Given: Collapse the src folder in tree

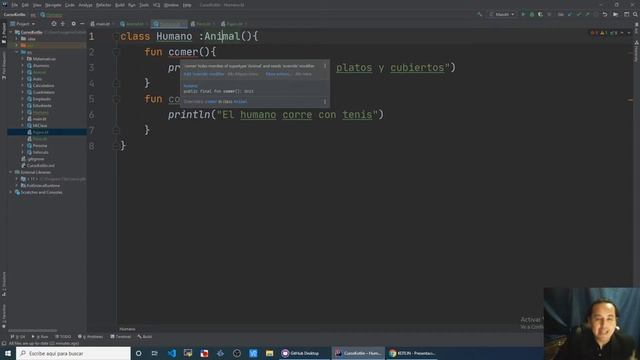Looking at the screenshot, I should click(17, 52).
